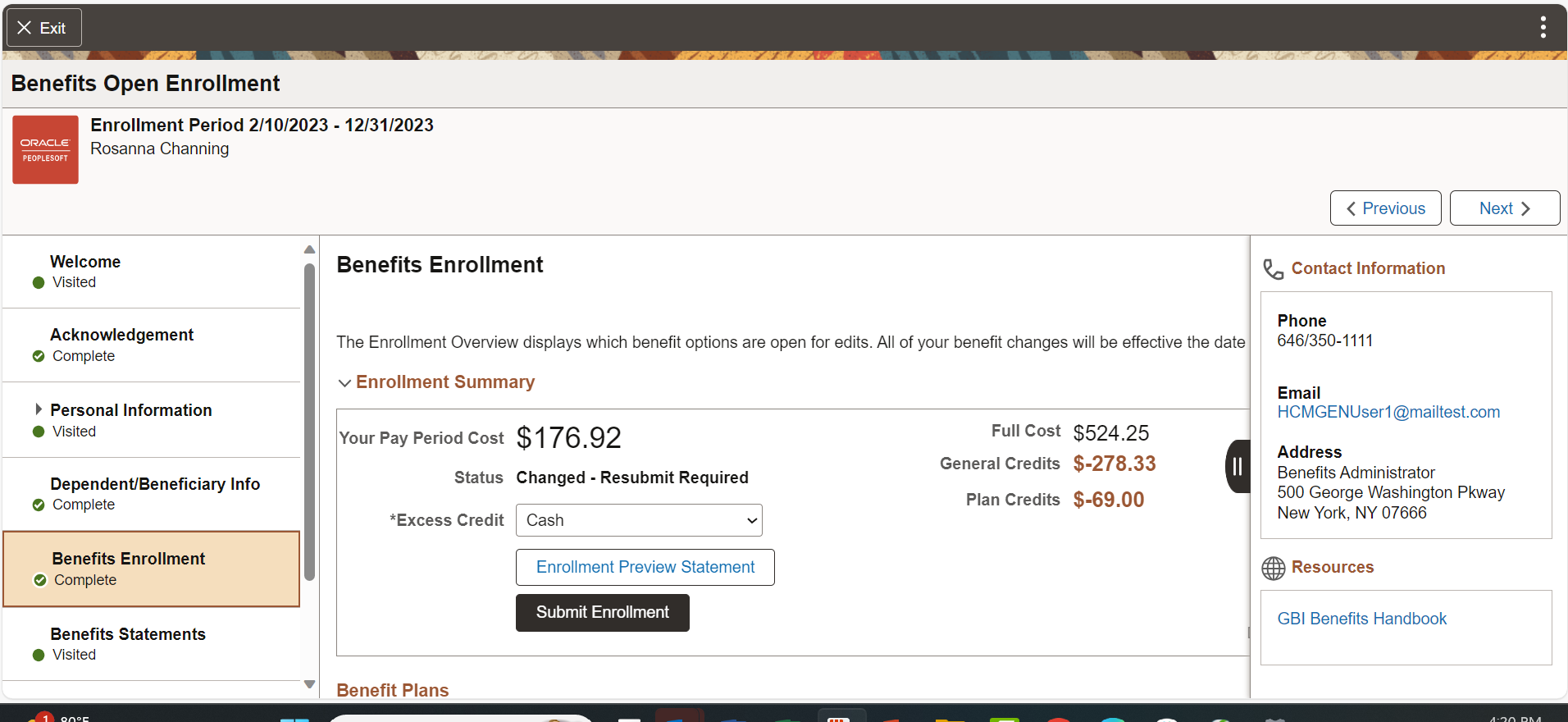
Task: Expand the Personal Information step
Action: pos(39,409)
